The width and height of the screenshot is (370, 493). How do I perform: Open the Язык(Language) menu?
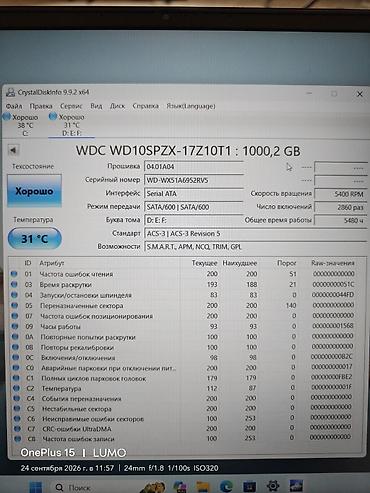[x=191, y=106]
